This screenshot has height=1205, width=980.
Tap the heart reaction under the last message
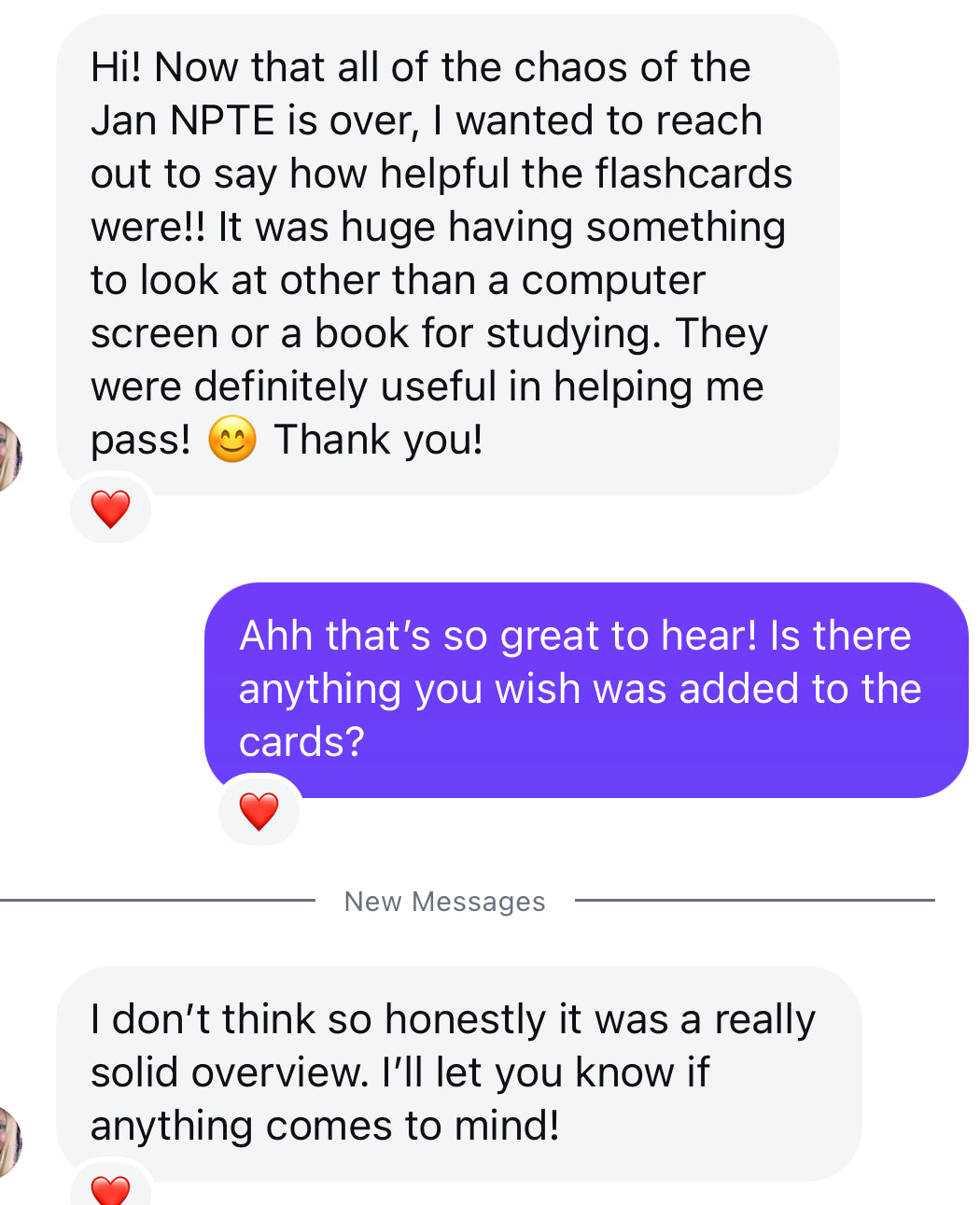click(110, 1189)
